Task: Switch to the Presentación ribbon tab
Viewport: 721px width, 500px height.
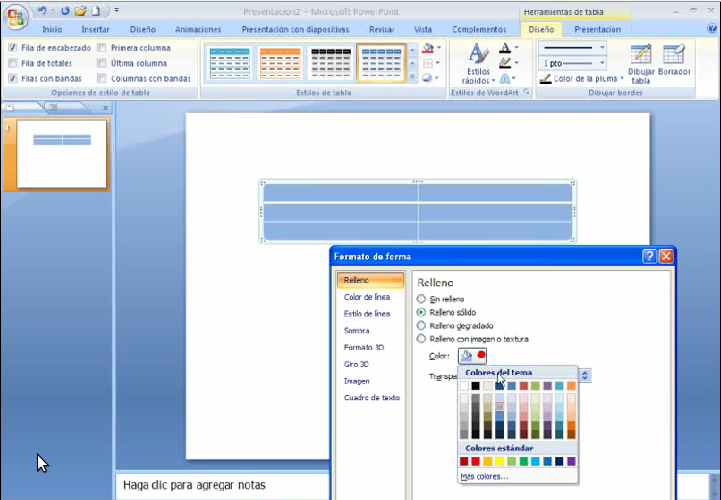Action: [x=598, y=29]
